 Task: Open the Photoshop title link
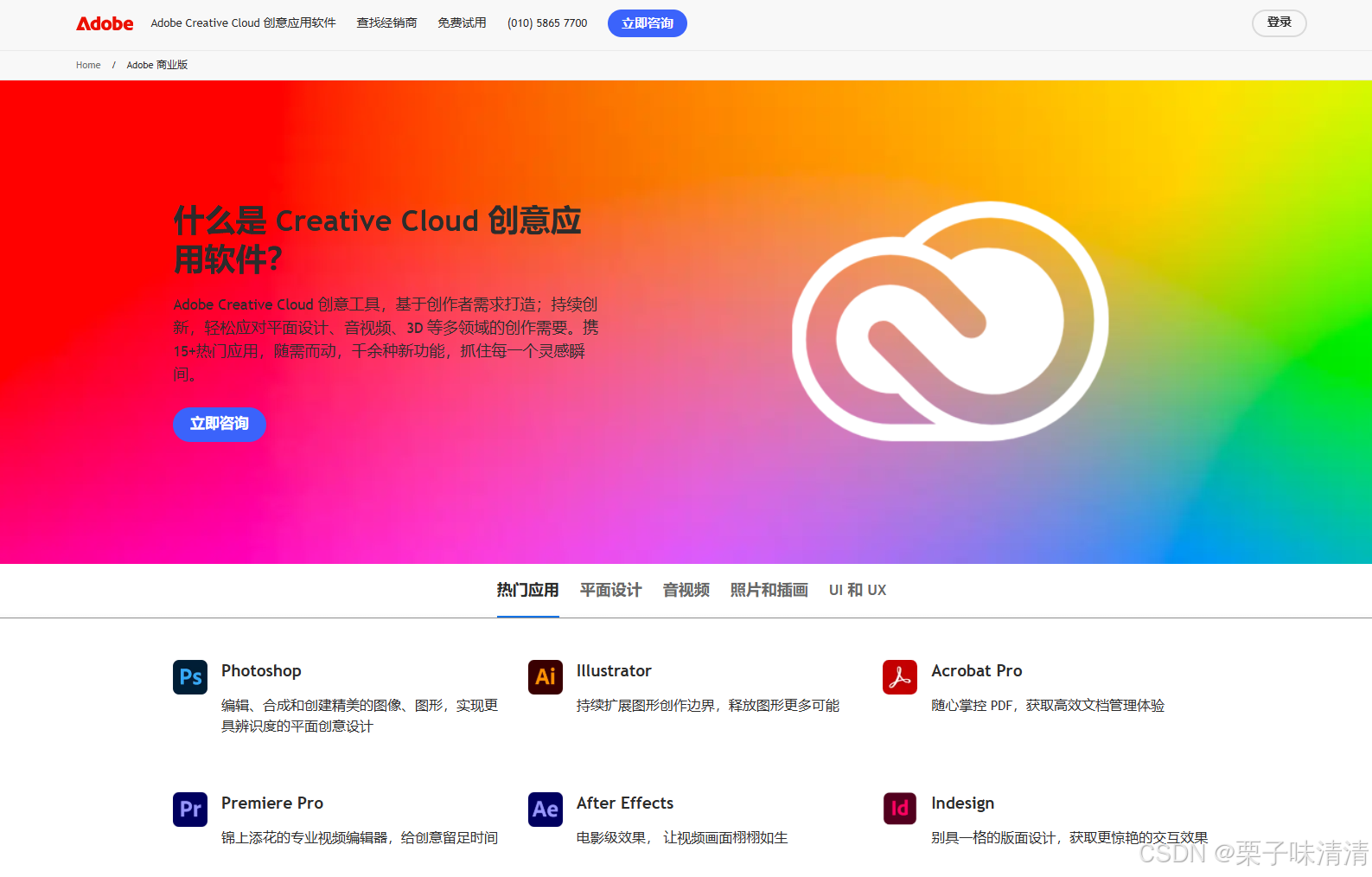point(261,671)
